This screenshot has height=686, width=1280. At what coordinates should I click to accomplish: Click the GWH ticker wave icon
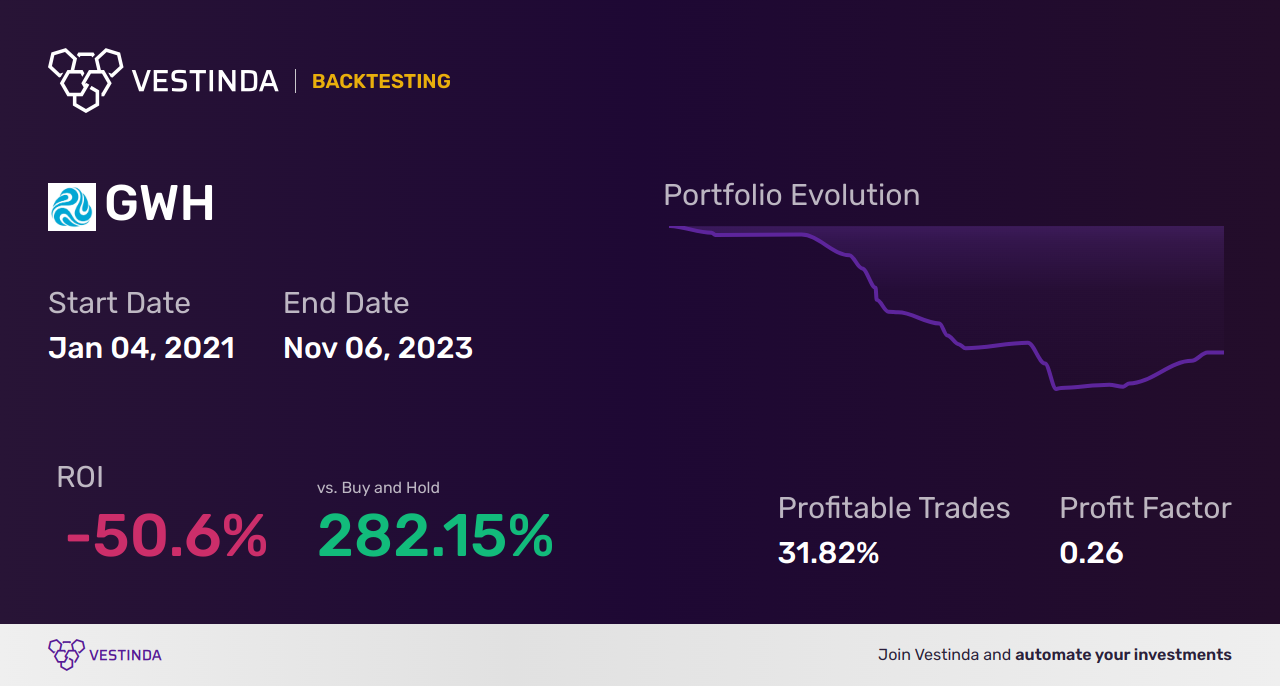pyautogui.click(x=72, y=207)
